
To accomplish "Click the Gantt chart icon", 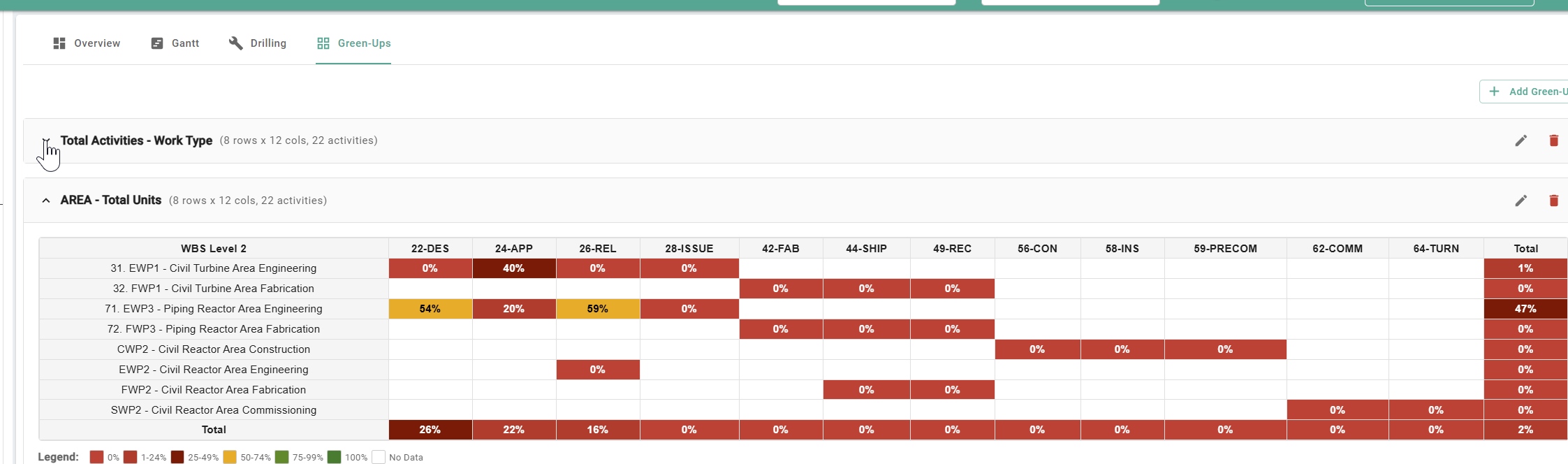I will [157, 43].
